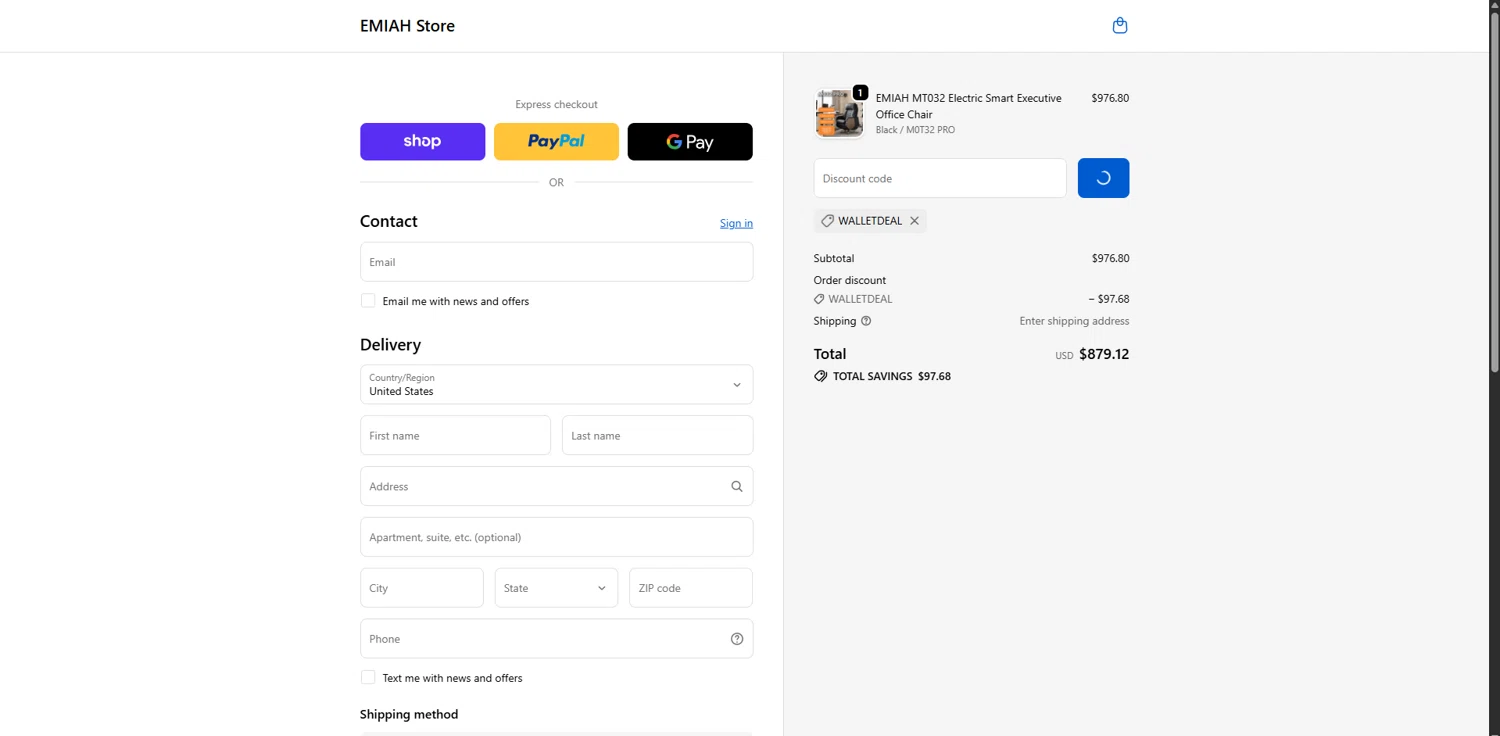Screen dimensions: 1500x736
Task: Pay with Shop Pay express button
Action: click(x=422, y=142)
